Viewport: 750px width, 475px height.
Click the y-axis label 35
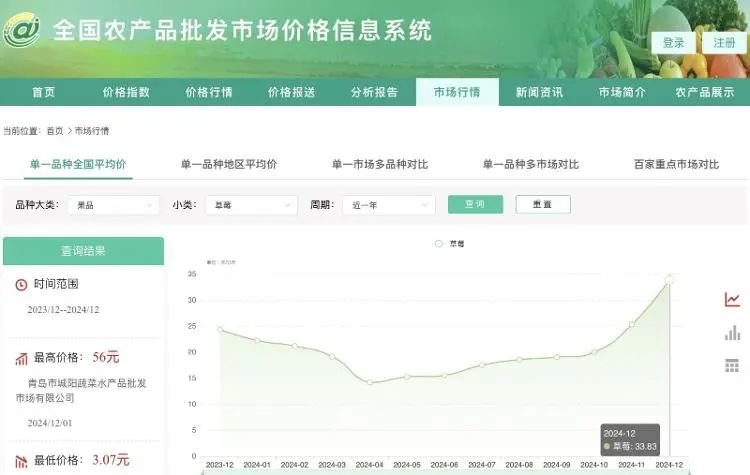(x=192, y=274)
